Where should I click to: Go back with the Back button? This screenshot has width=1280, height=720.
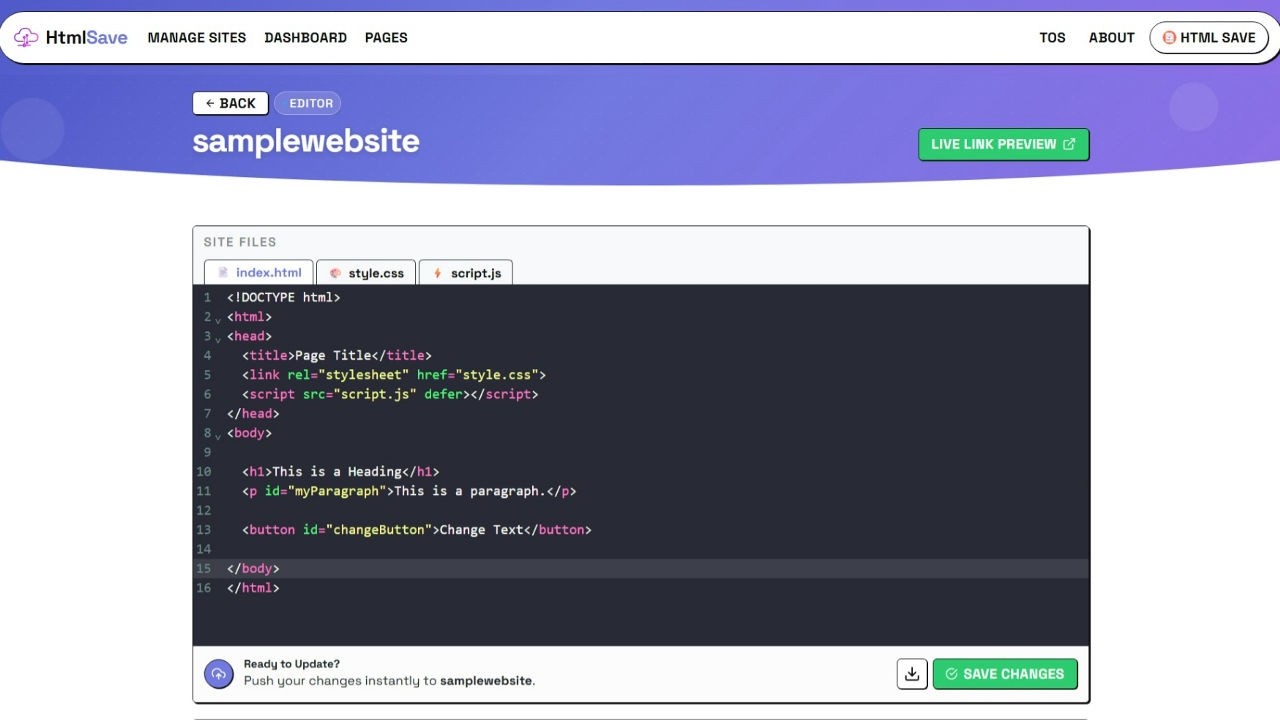[x=230, y=103]
